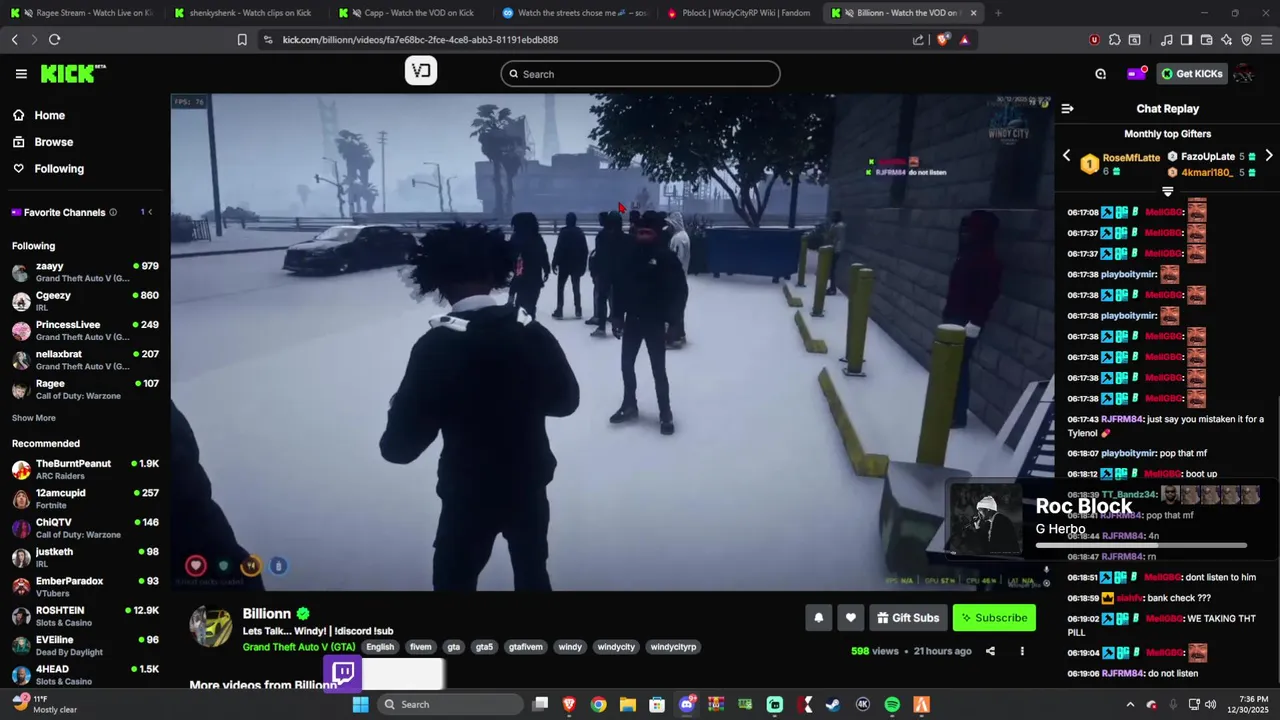The width and height of the screenshot is (1280, 720).
Task: Open Brave Leo AI sparkle icon
Action: coord(1226,40)
